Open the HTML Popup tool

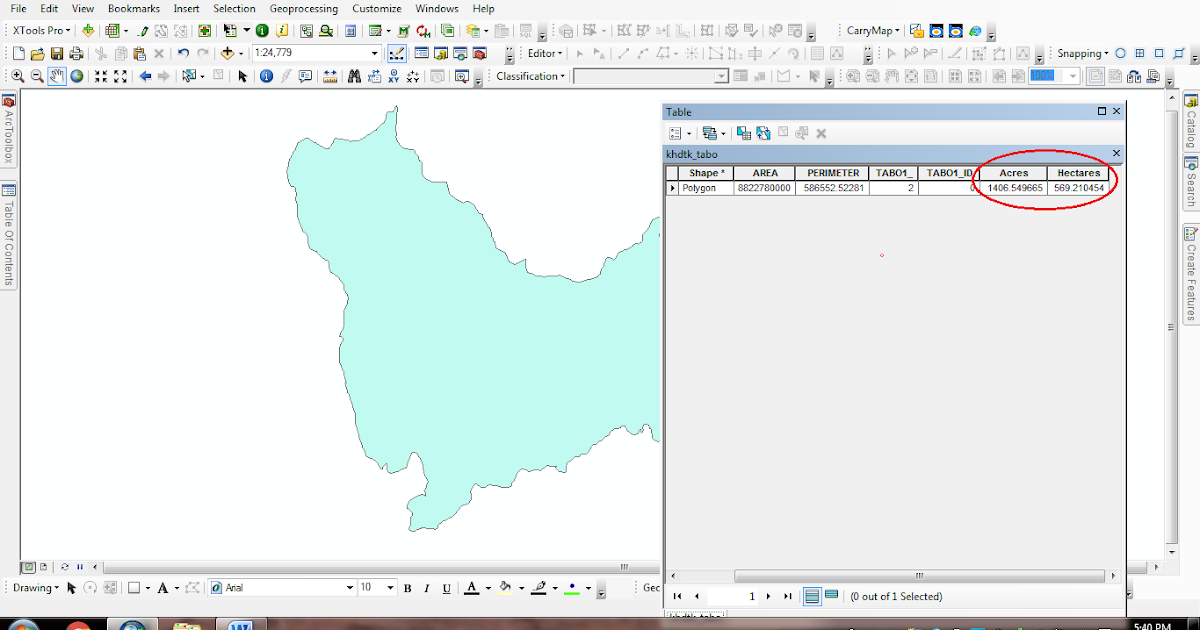pyautogui.click(x=305, y=76)
